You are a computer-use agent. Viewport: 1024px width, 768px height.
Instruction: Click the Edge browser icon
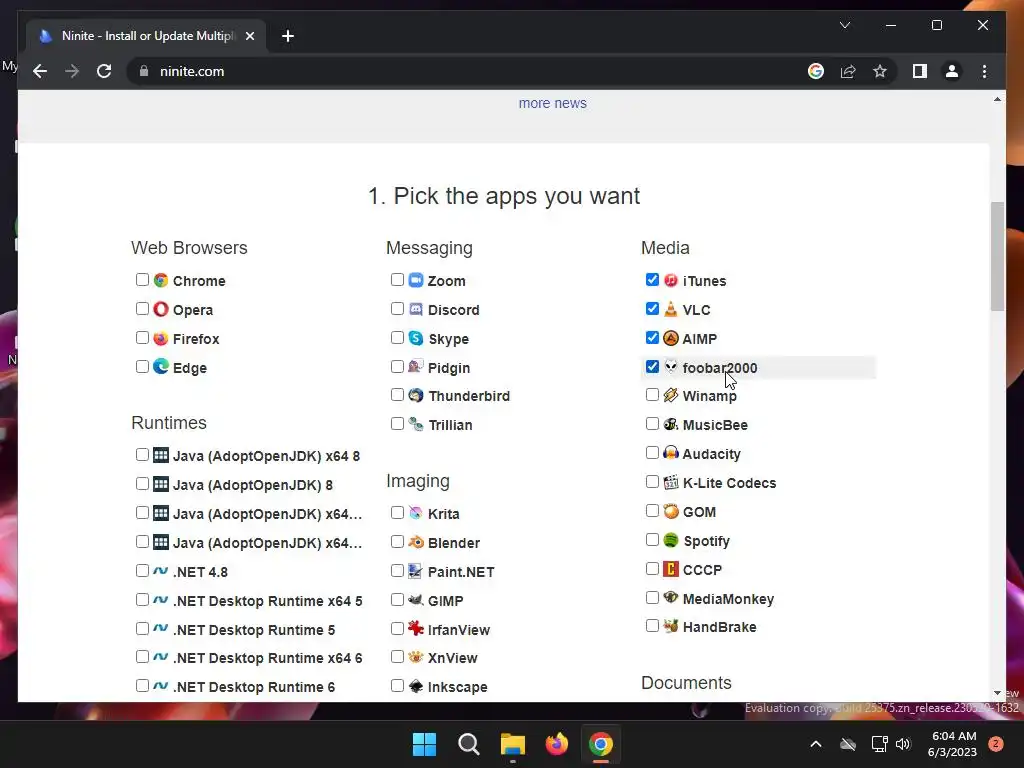pos(161,367)
